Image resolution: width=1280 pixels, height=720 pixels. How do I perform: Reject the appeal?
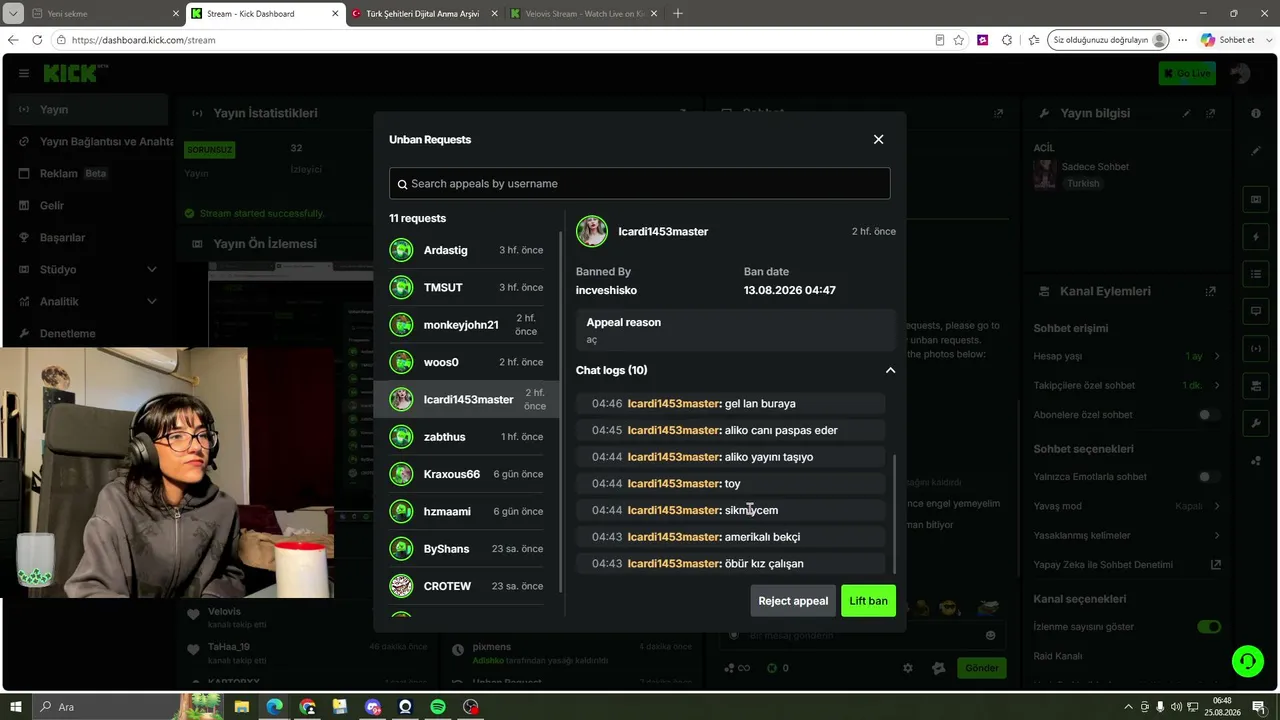click(x=793, y=601)
